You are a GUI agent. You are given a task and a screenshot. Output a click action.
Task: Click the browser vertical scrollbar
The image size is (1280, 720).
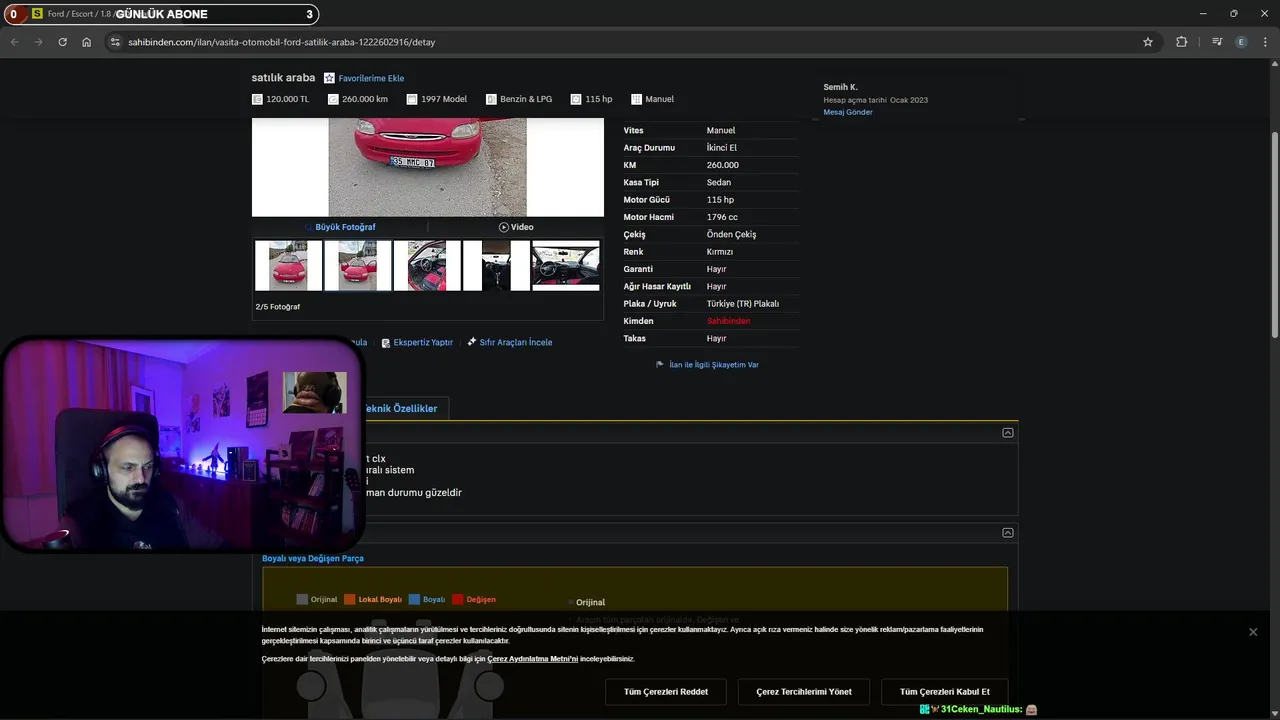click(1274, 235)
